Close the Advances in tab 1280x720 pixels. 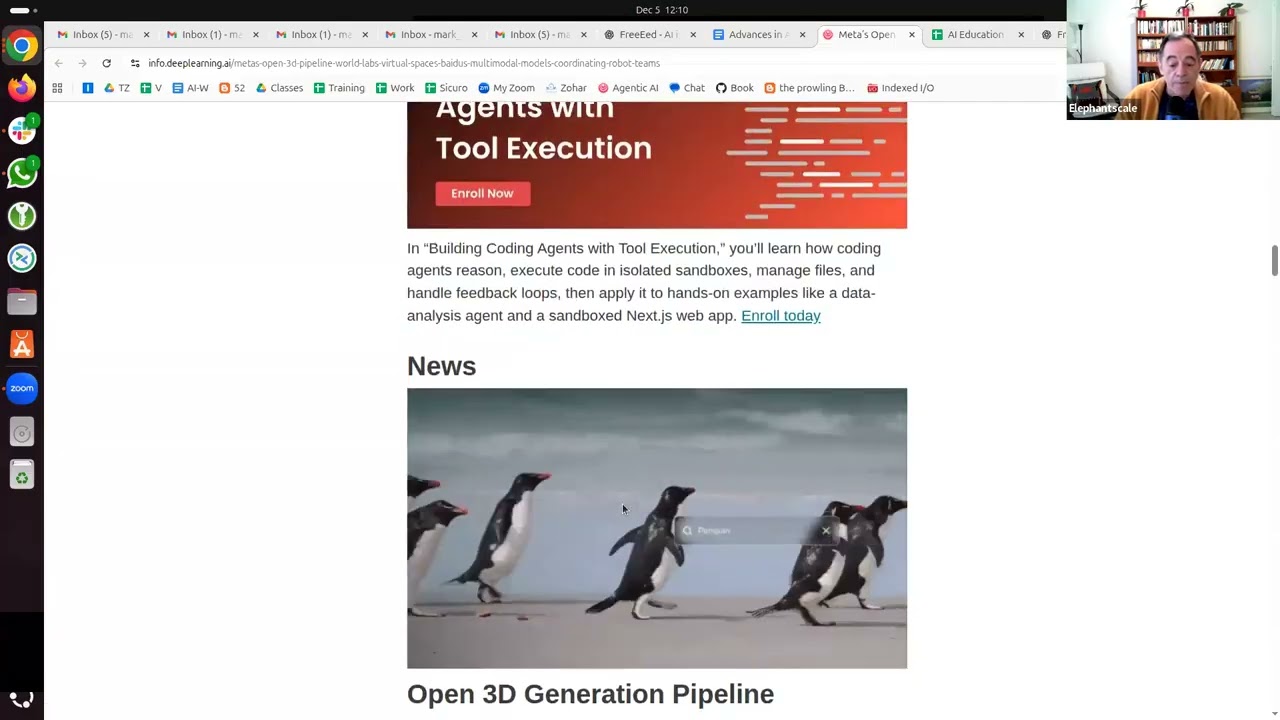click(802, 34)
